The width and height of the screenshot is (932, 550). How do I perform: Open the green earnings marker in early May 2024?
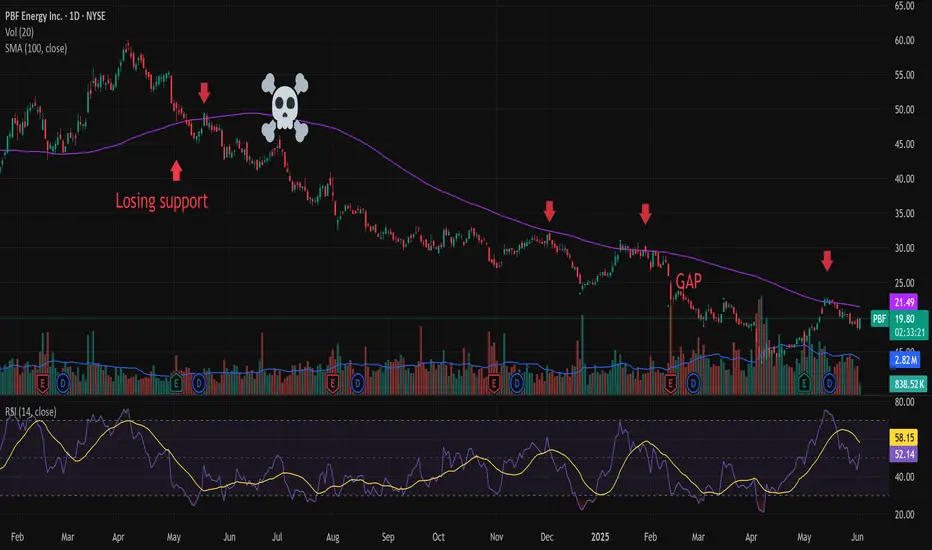click(x=176, y=384)
